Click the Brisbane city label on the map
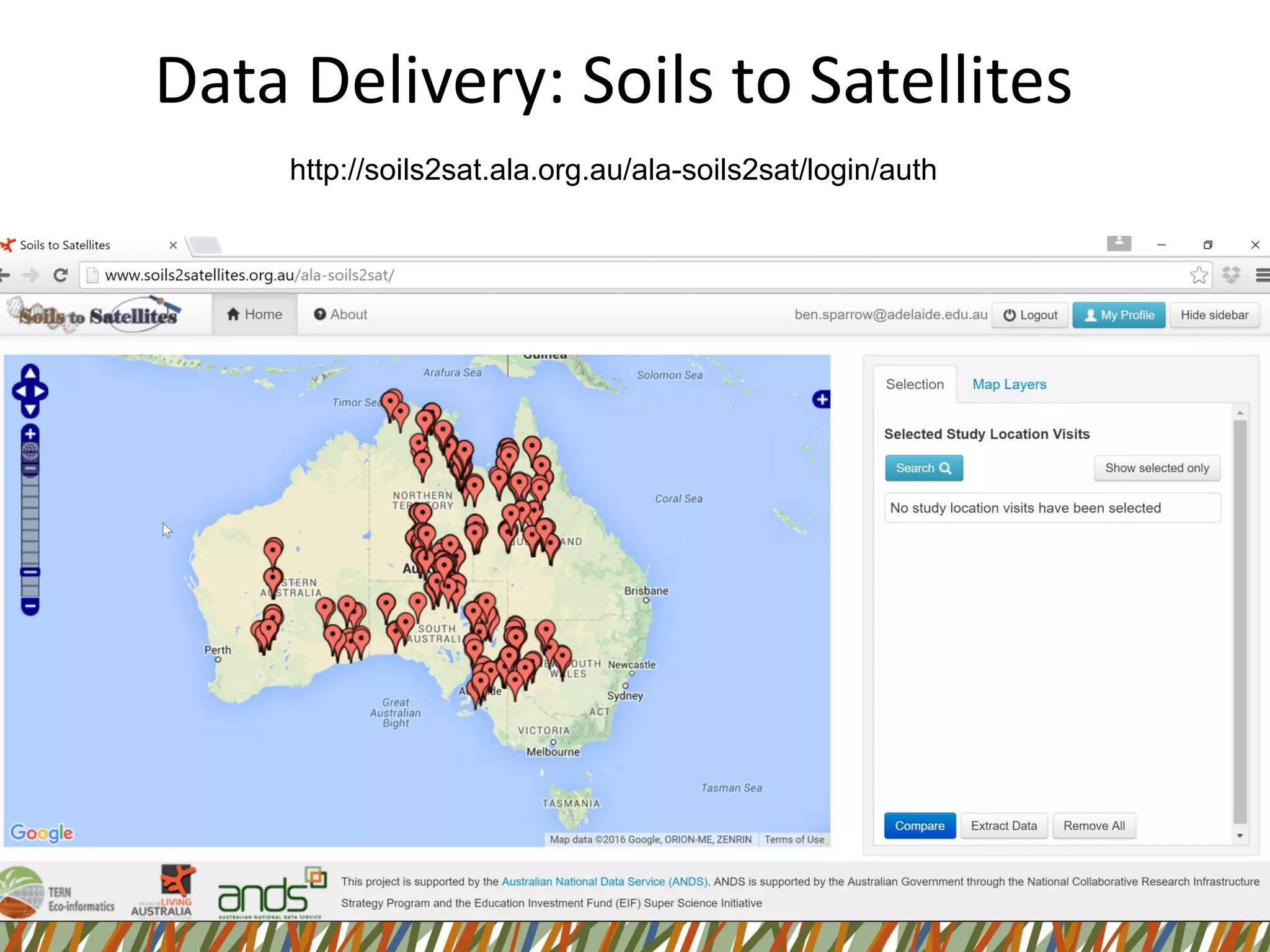The width and height of the screenshot is (1270, 952). coord(646,591)
